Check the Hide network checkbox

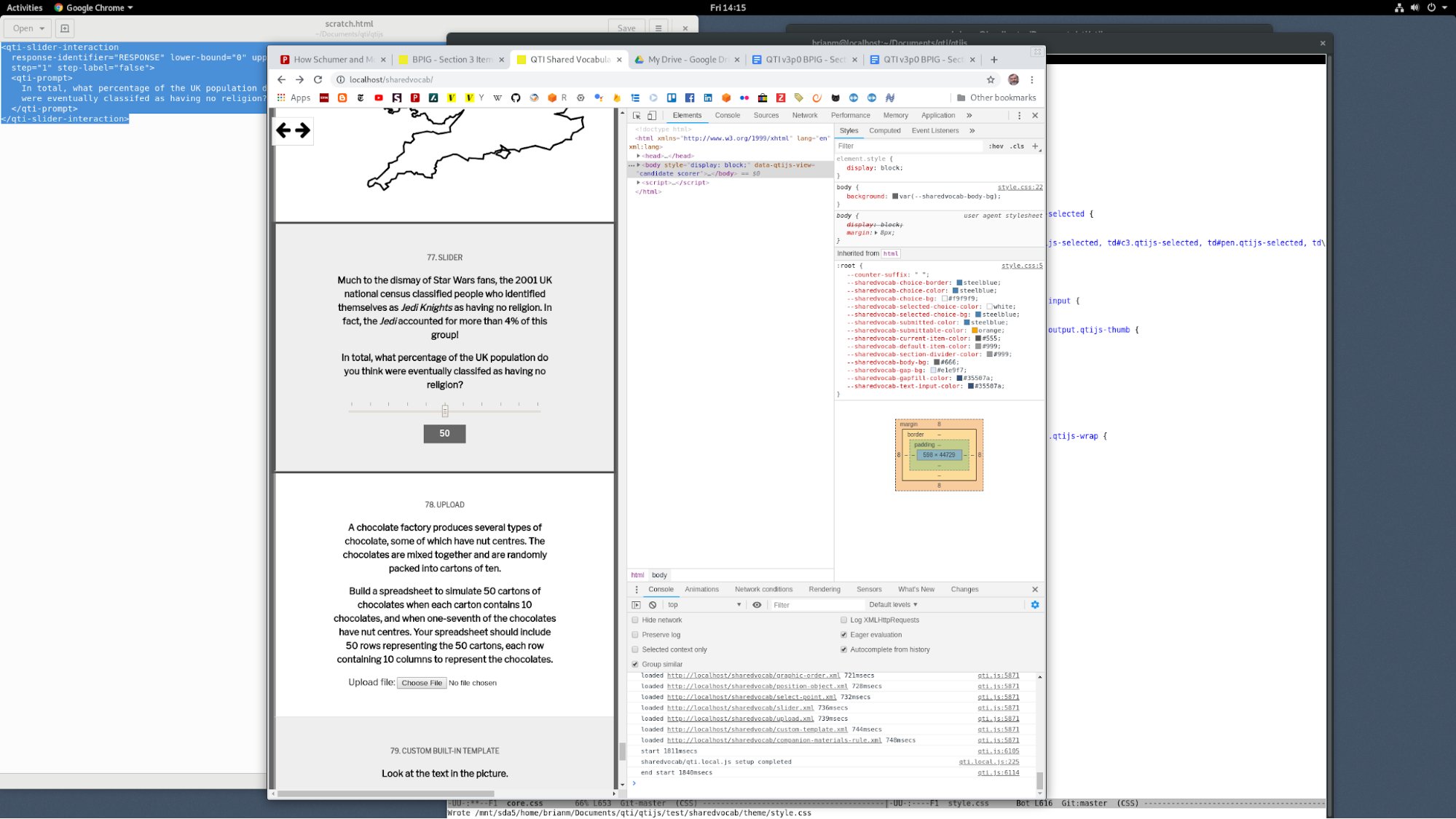click(635, 620)
